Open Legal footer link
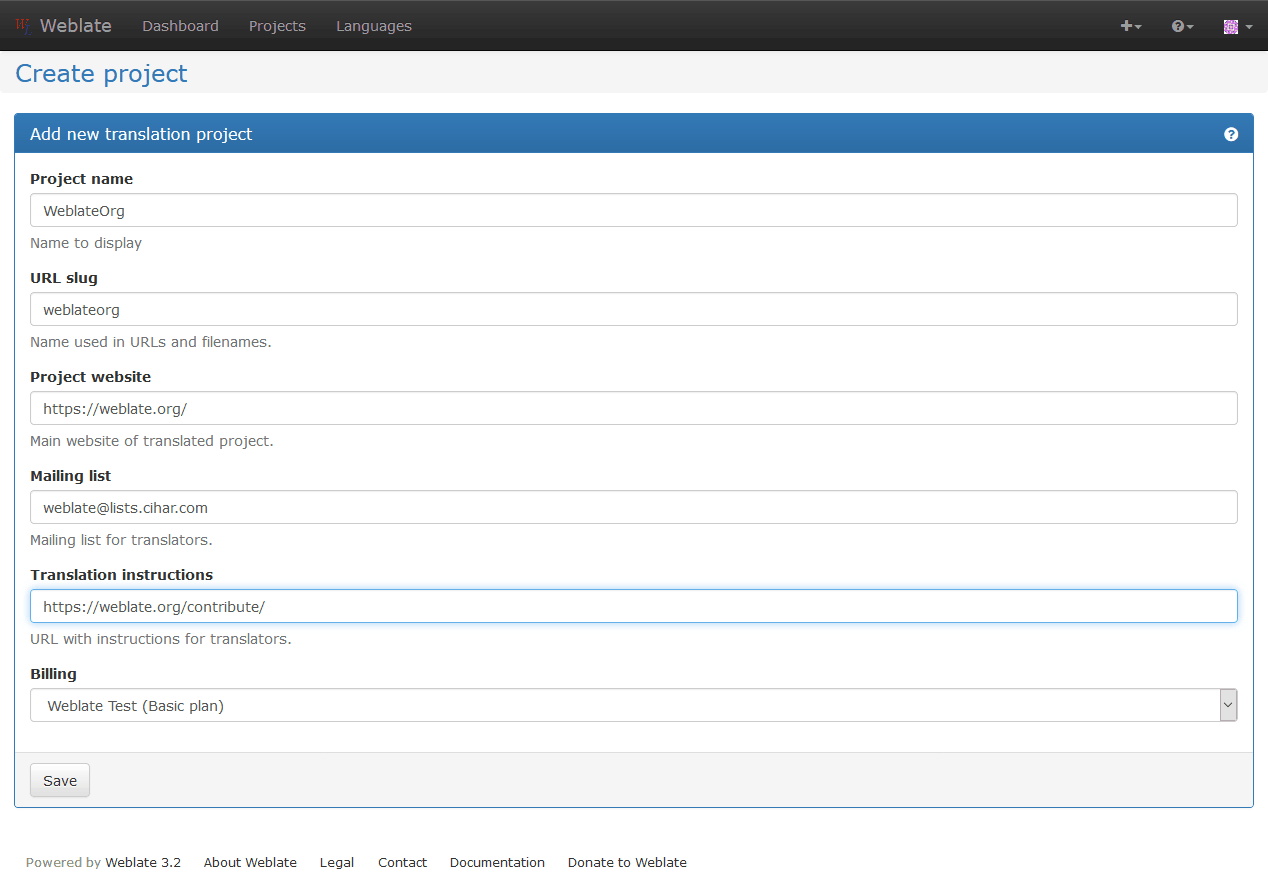Screen dimensions: 1268x882 pos(337,862)
